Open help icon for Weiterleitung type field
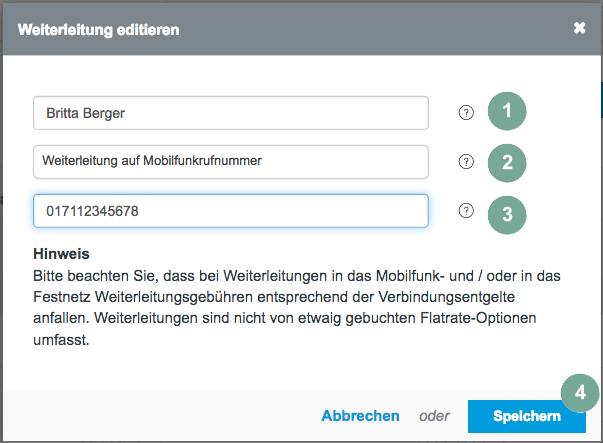 (x=465, y=161)
